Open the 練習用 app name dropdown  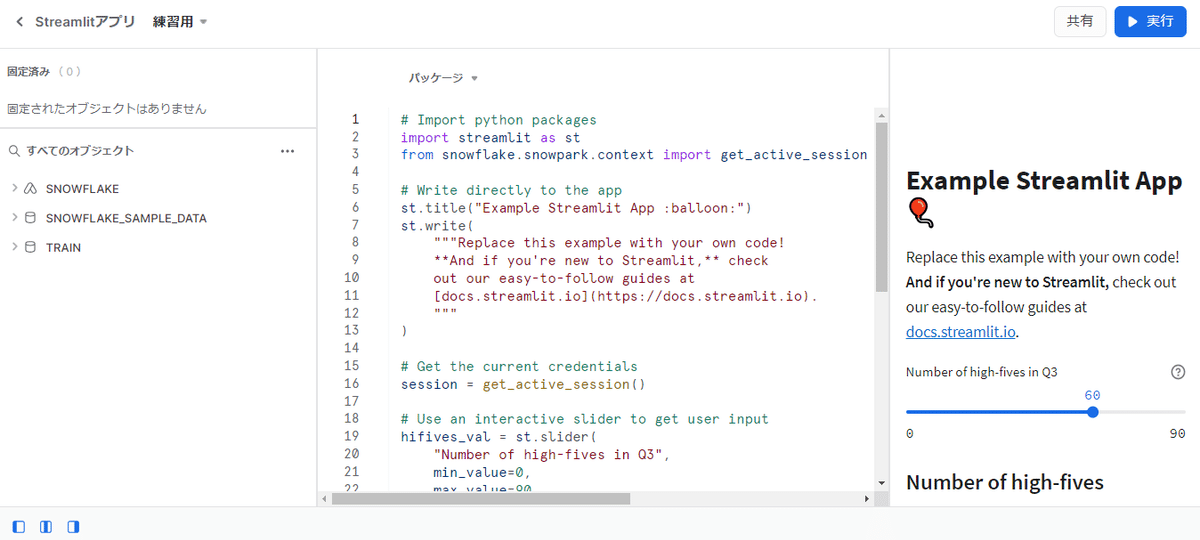click(x=180, y=21)
